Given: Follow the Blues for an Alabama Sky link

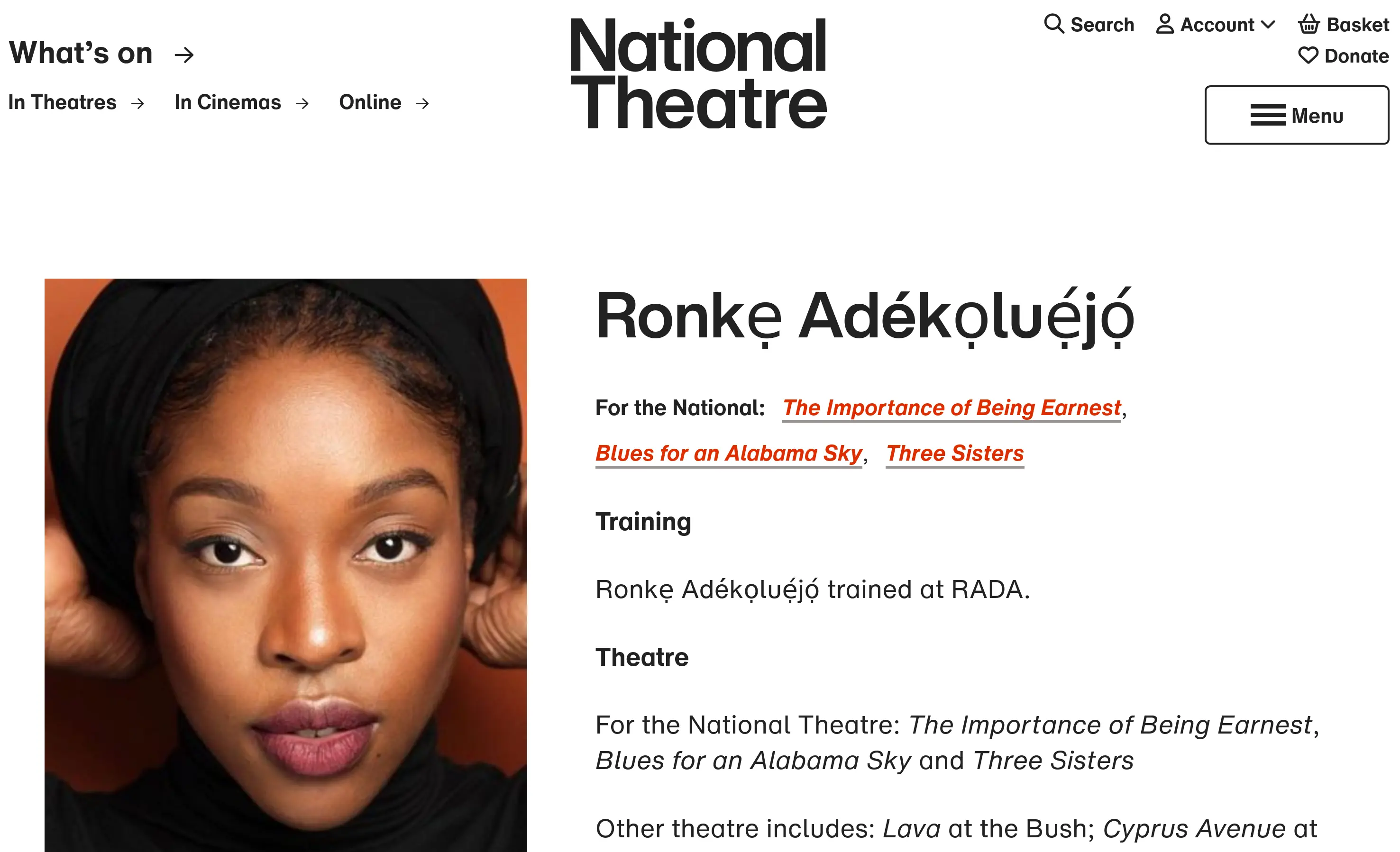Looking at the screenshot, I should click(728, 453).
